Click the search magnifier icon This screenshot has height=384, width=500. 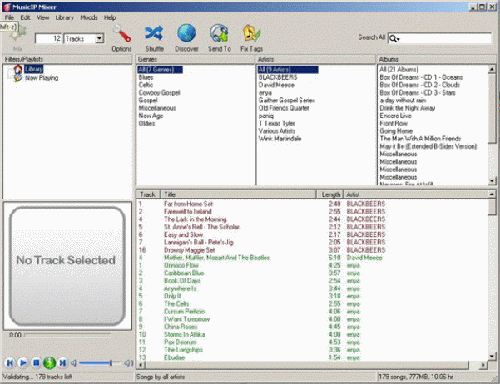click(x=393, y=39)
